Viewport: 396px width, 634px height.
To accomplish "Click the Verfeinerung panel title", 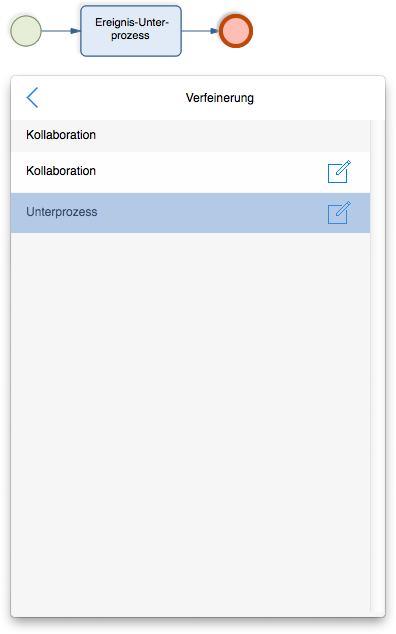I will [220, 98].
